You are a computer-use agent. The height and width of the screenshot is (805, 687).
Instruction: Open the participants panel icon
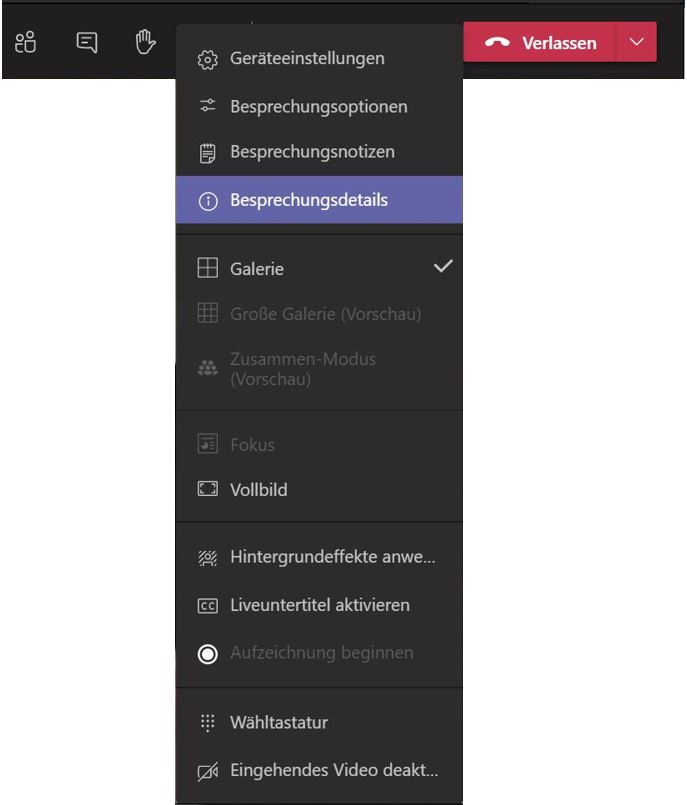tap(26, 42)
